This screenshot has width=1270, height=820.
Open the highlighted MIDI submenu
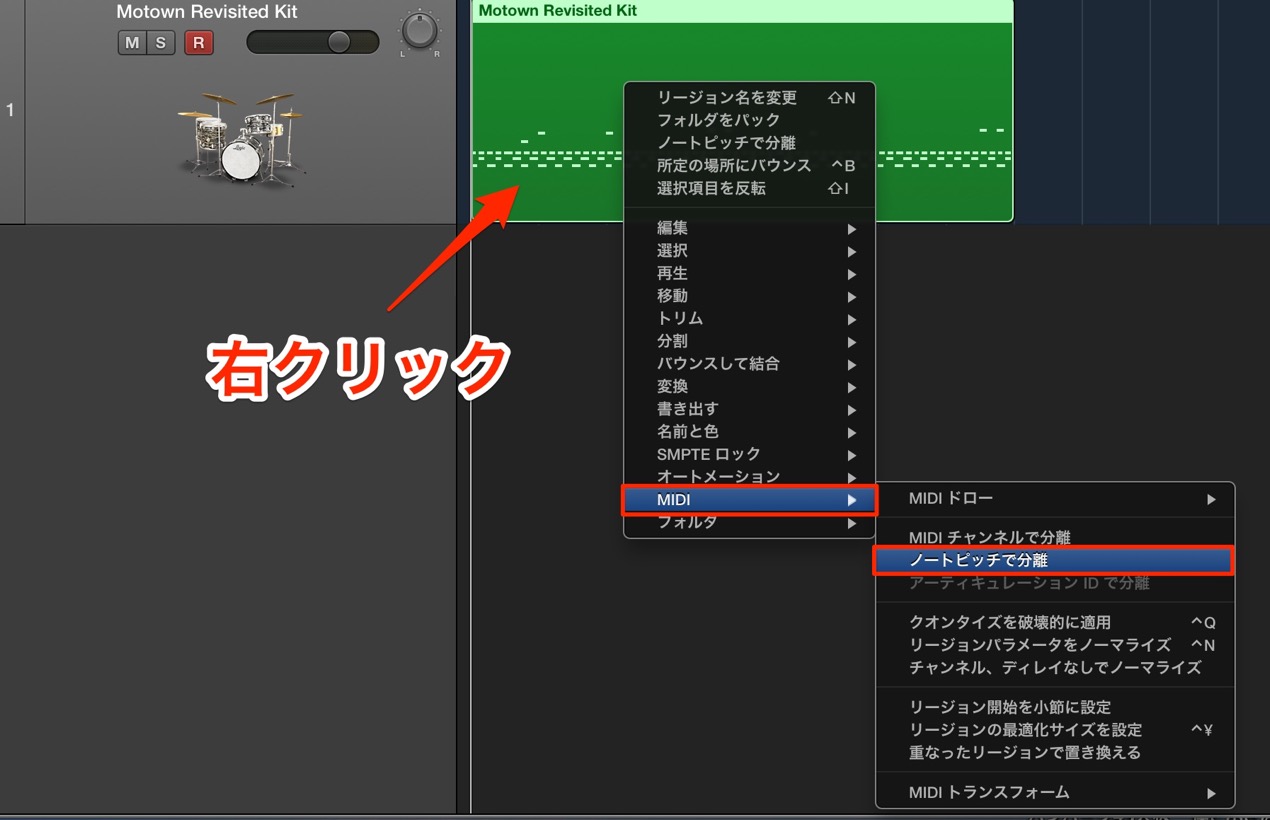(750, 500)
